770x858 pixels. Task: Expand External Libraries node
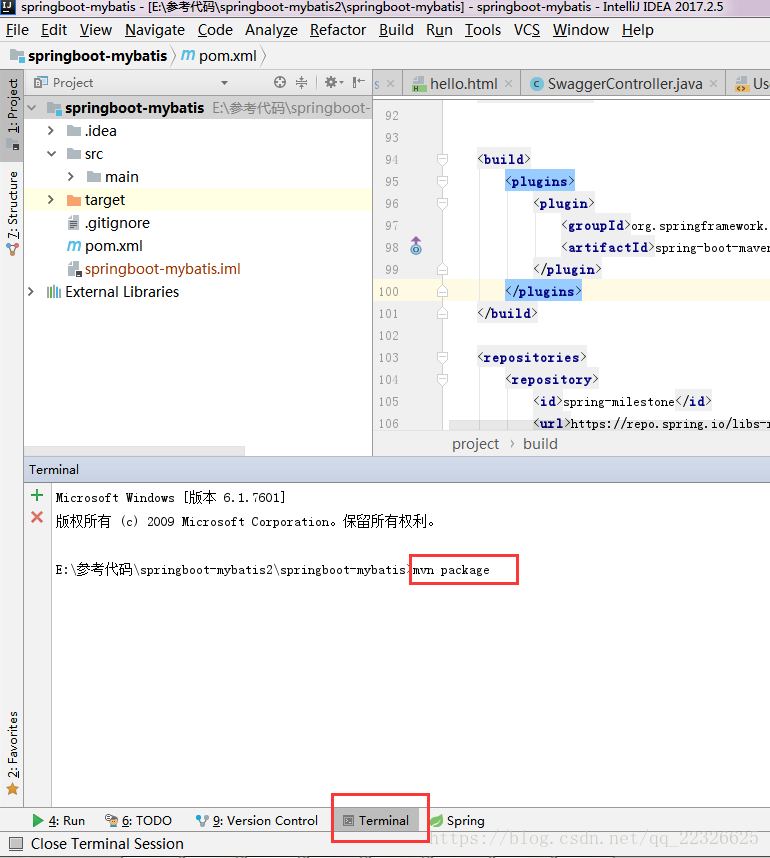[31, 292]
